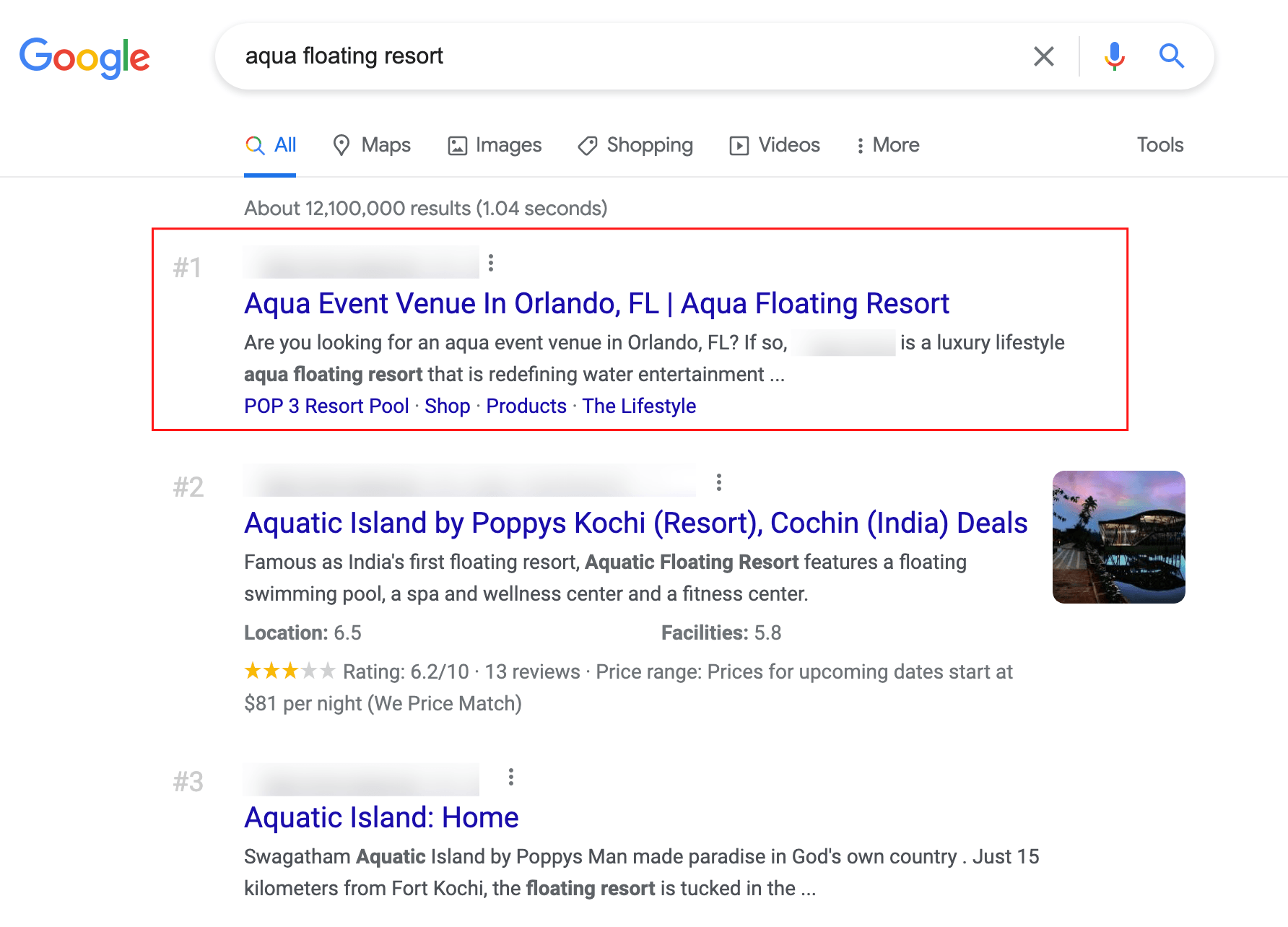Screen dimensions: 1288x927
Task: Click the blue search magnifier icon
Action: (x=1171, y=56)
